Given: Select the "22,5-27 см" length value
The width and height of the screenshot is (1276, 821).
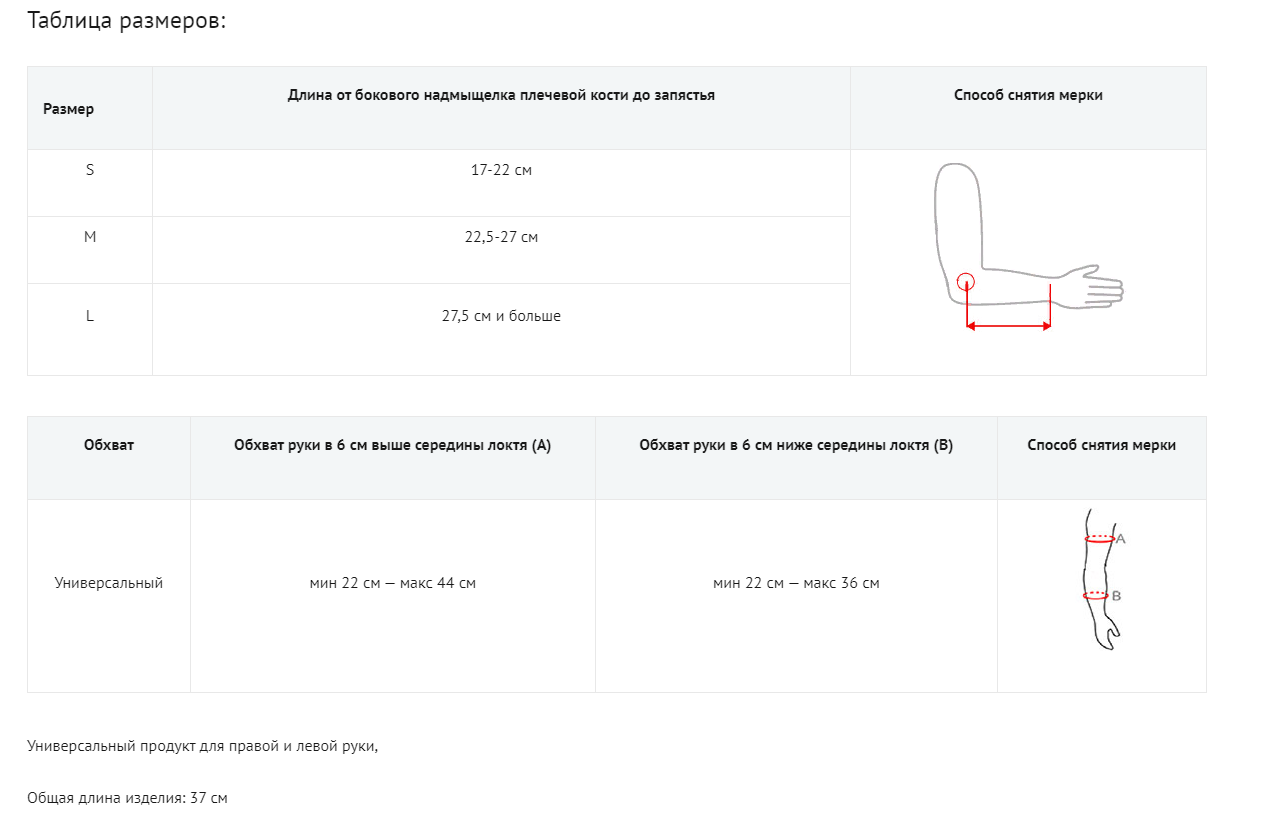Looking at the screenshot, I should [501, 237].
